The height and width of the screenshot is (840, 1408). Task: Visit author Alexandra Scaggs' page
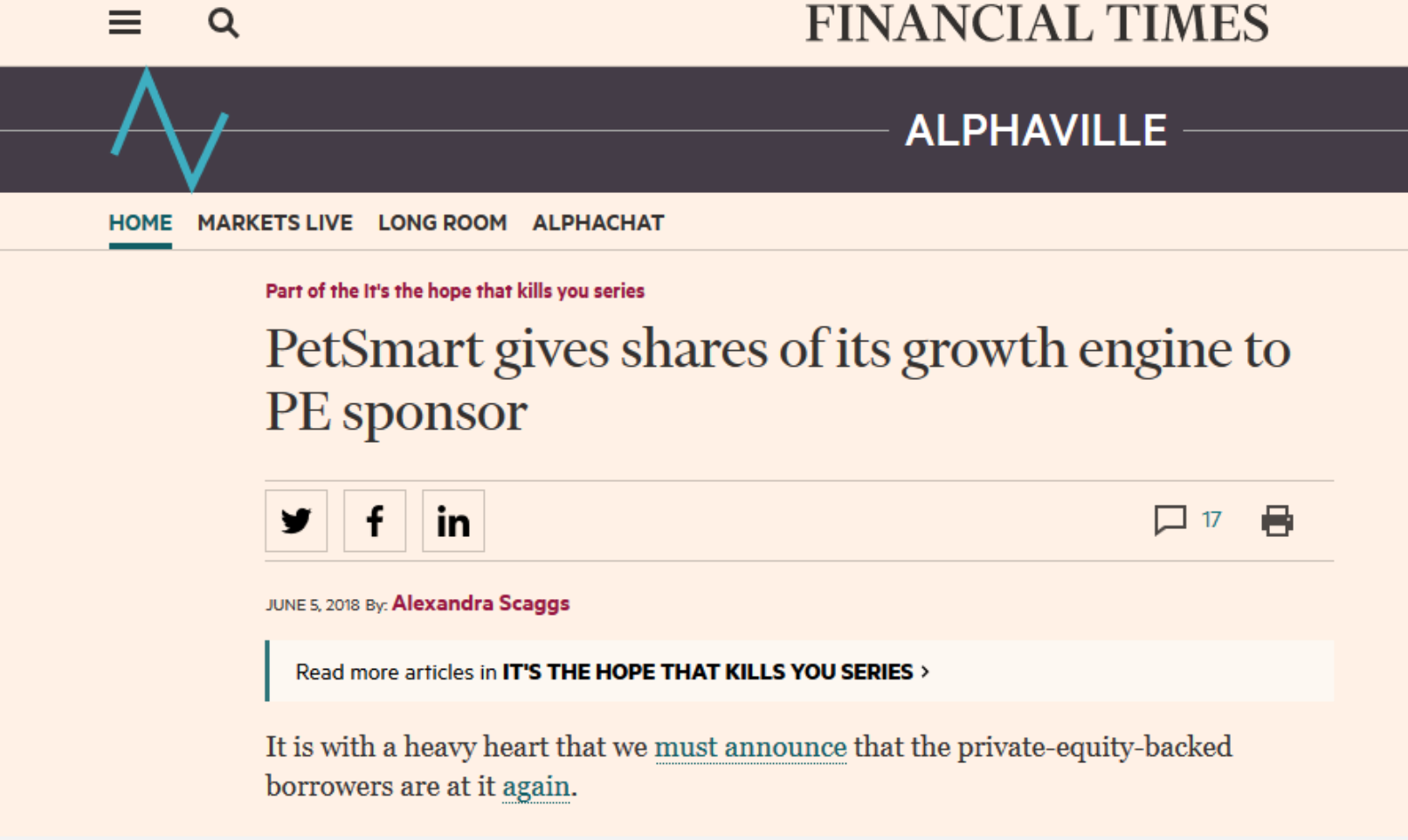point(480,603)
